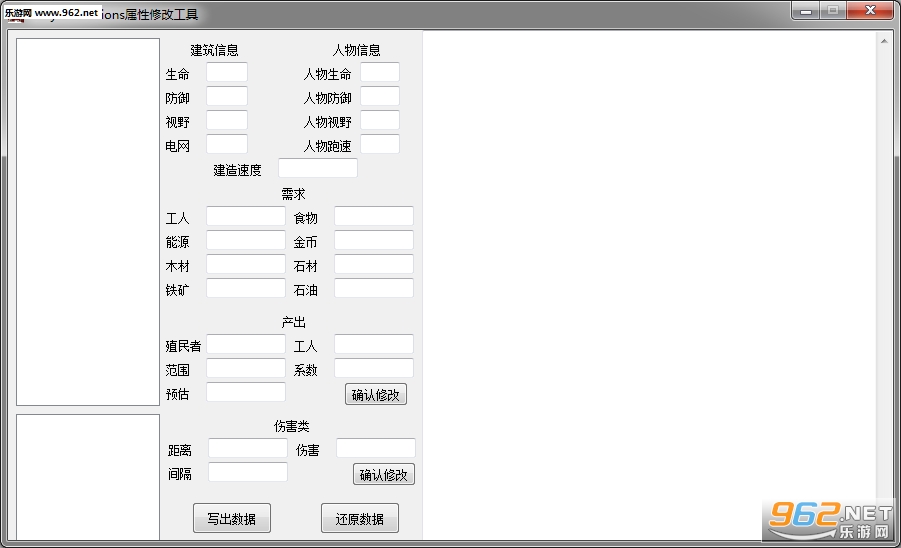Focus the 能源 requirement input field
This screenshot has height=548, width=901.
pos(246,241)
